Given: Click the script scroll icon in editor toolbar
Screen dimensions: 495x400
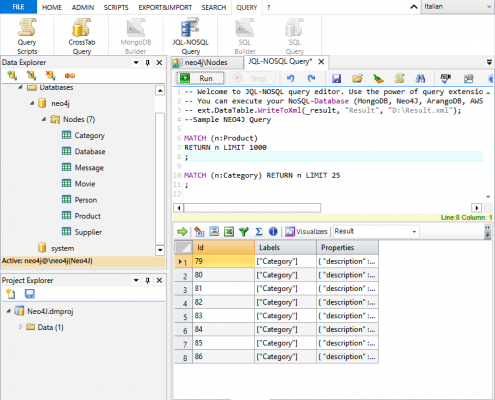Looking at the screenshot, I should pos(399,78).
